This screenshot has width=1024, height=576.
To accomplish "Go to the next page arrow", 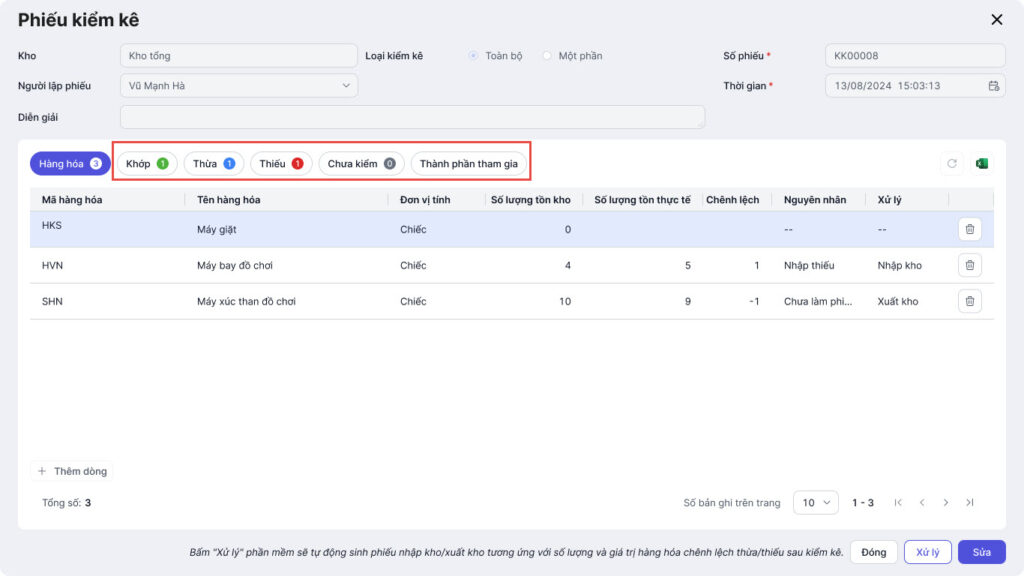I will [946, 503].
